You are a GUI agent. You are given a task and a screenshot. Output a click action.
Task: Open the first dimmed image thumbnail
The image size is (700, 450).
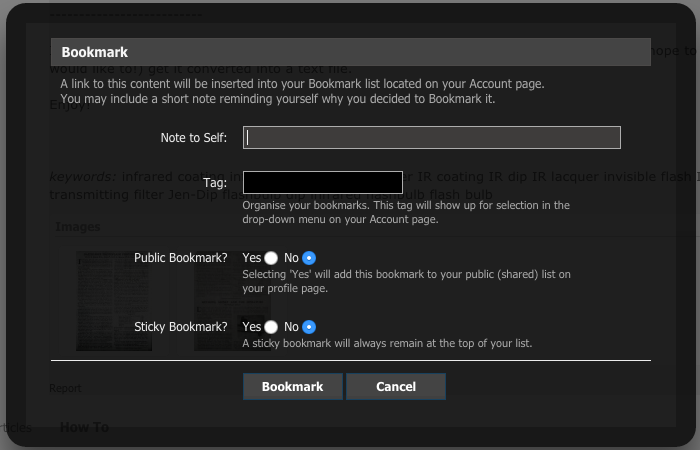pyautogui.click(x=113, y=300)
